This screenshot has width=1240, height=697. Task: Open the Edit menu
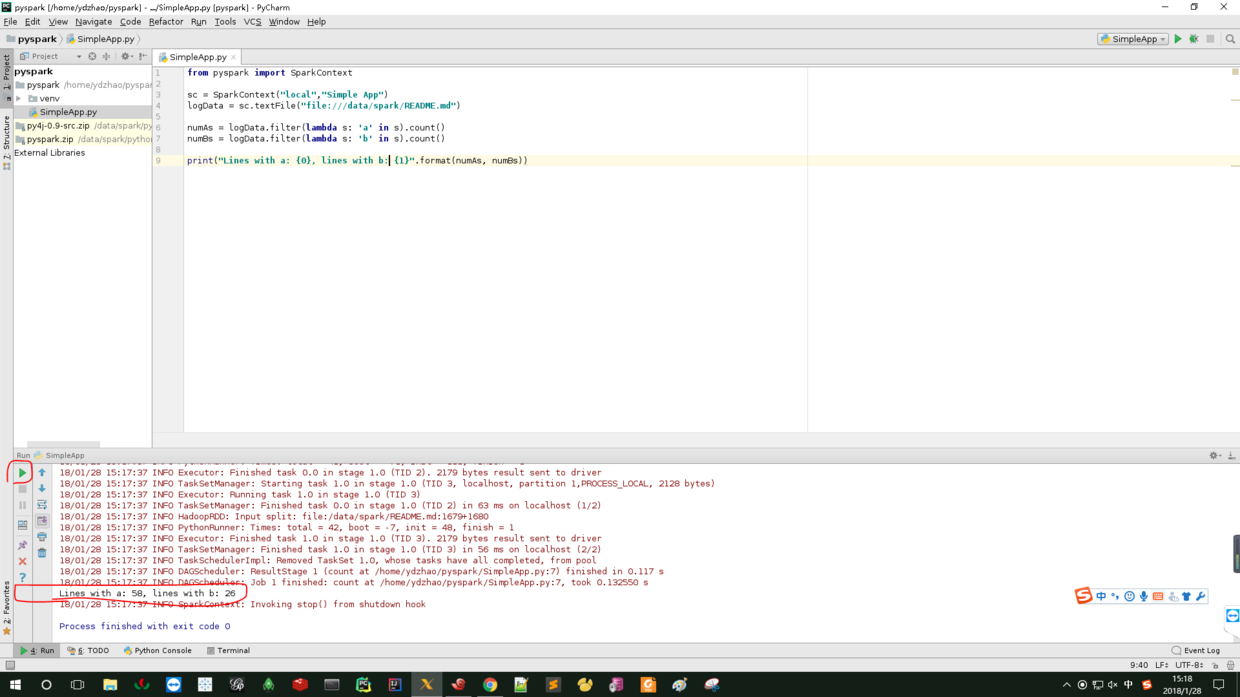[x=32, y=22]
